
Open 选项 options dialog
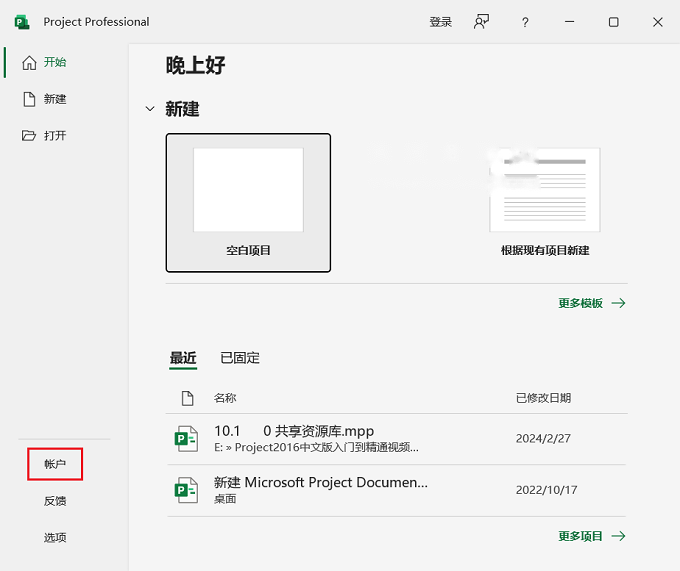click(55, 538)
